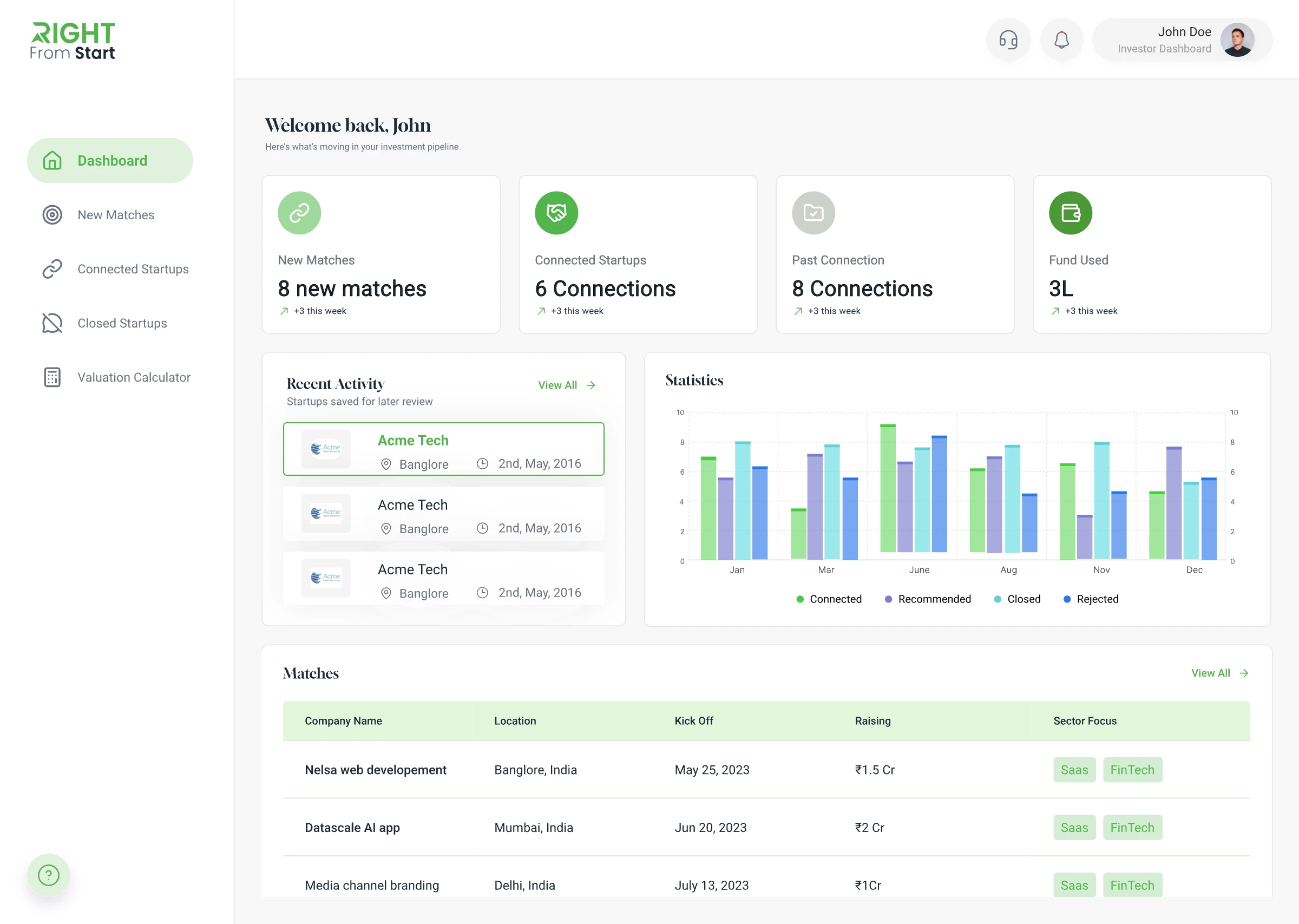This screenshot has width=1299, height=924.
Task: Click the Saas tag in the Datascale row
Action: click(x=1074, y=827)
